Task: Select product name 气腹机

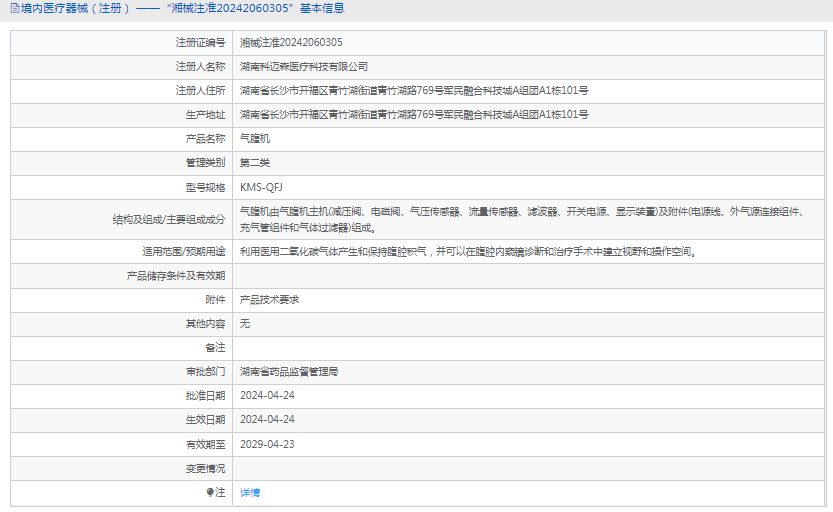Action: pos(254,139)
